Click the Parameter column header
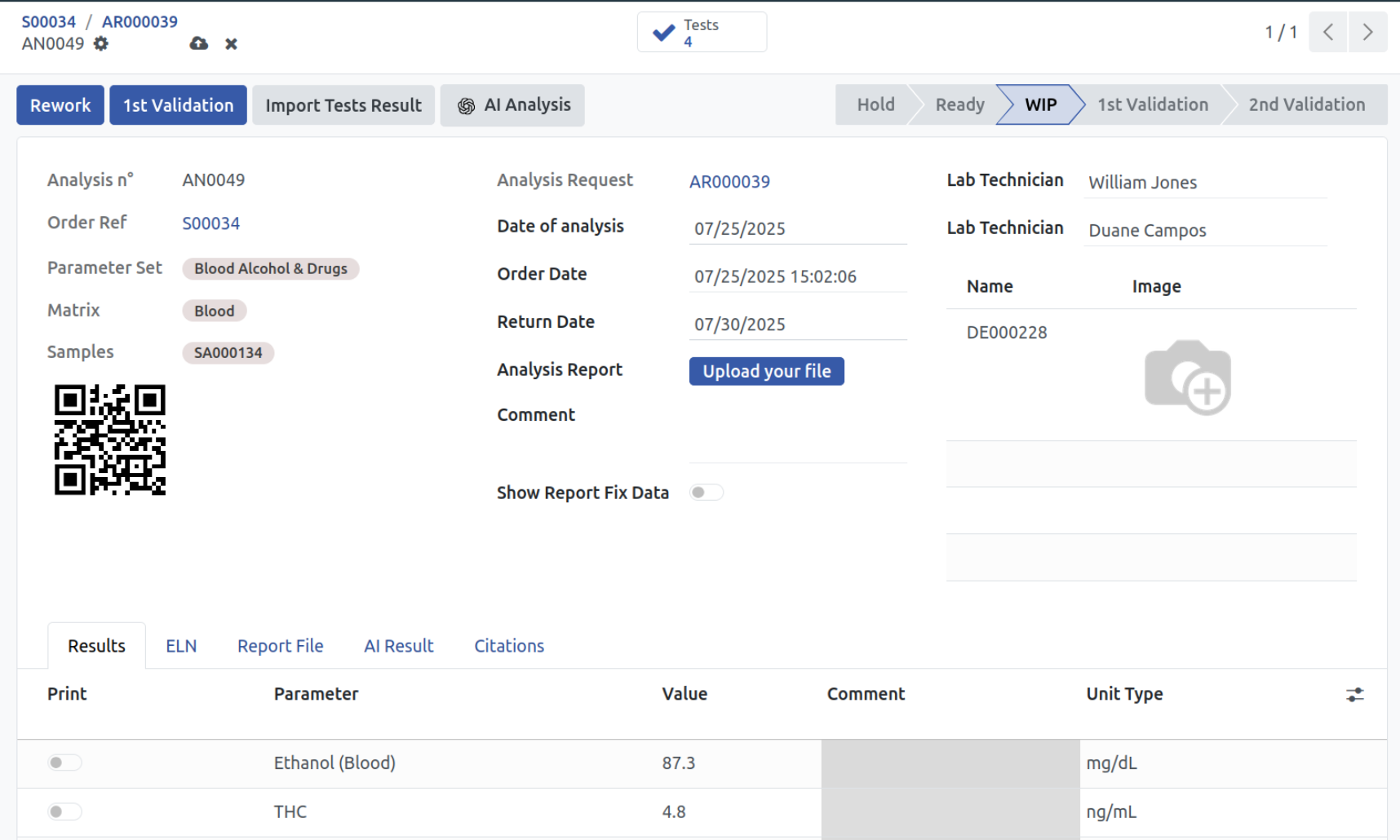This screenshot has width=1400, height=840. pyautogui.click(x=316, y=694)
